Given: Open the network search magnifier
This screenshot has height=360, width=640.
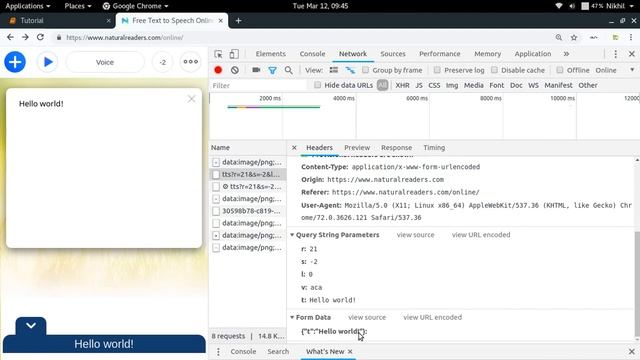Looking at the screenshot, I should coord(289,70).
